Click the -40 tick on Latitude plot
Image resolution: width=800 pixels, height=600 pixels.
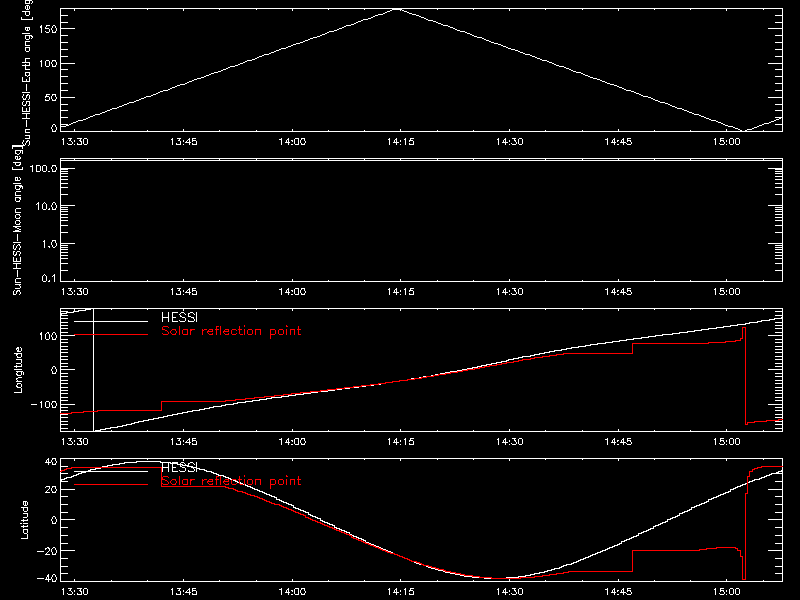tap(47, 578)
